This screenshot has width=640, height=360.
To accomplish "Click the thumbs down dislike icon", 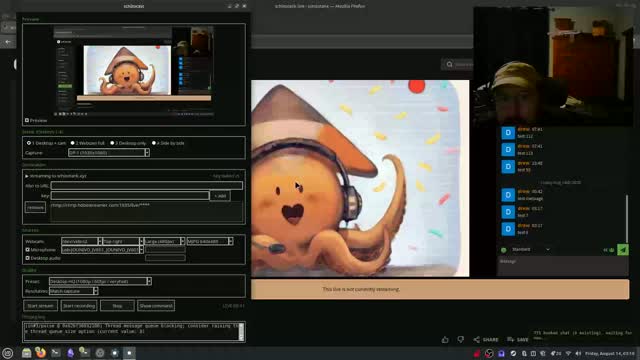I will pos(460,339).
